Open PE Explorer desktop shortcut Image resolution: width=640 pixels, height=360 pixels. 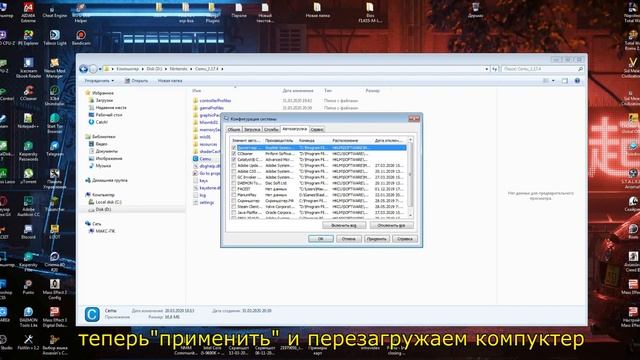[28, 38]
